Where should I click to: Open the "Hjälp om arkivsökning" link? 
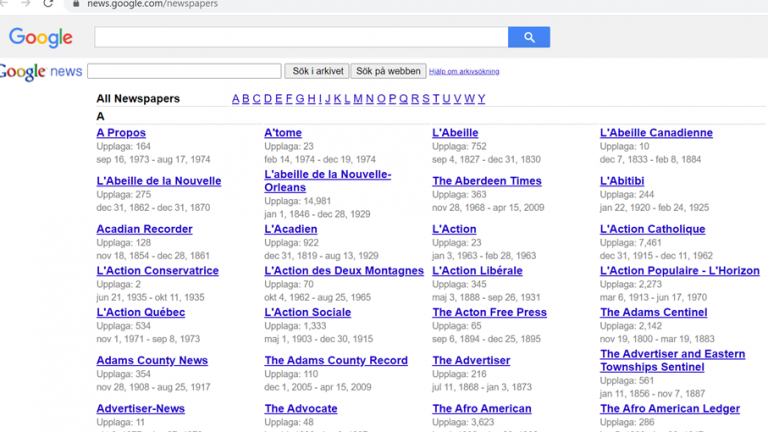click(464, 72)
